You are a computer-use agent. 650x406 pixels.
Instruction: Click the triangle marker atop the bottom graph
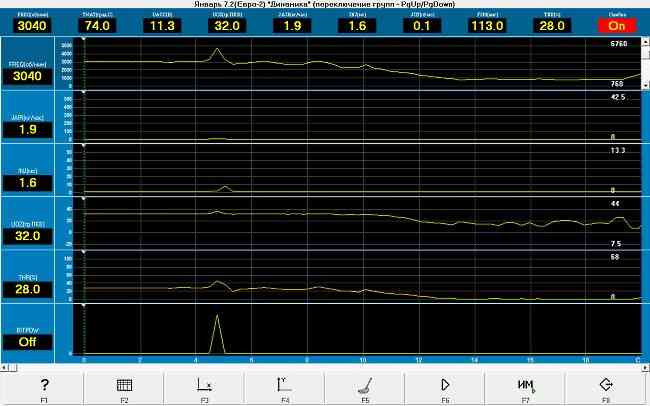[84, 305]
